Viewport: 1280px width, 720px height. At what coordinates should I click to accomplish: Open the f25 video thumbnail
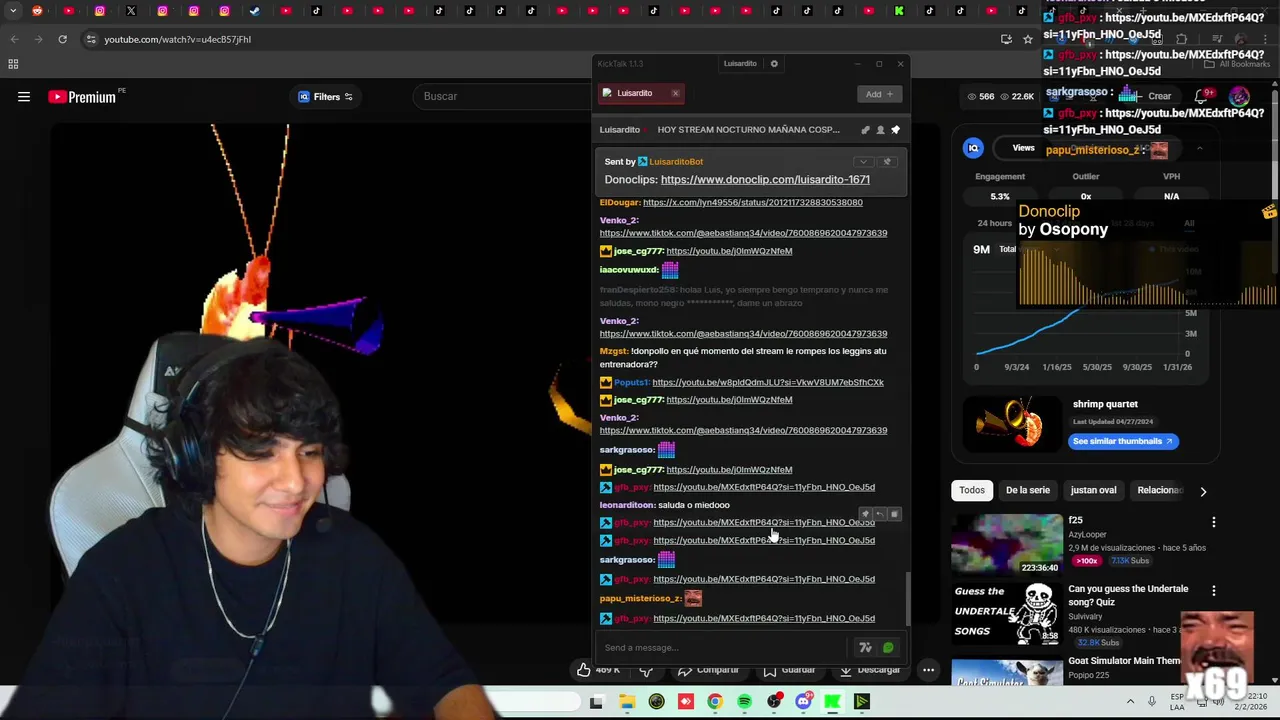1007,543
